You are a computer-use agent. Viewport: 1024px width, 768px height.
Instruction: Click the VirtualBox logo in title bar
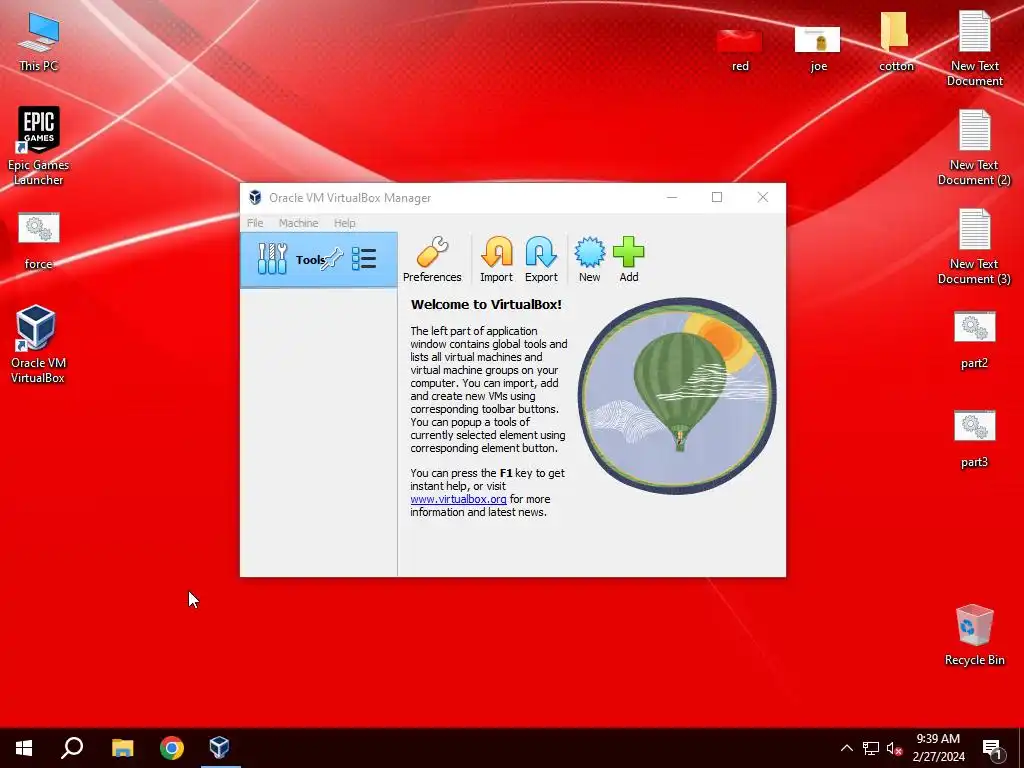point(255,197)
